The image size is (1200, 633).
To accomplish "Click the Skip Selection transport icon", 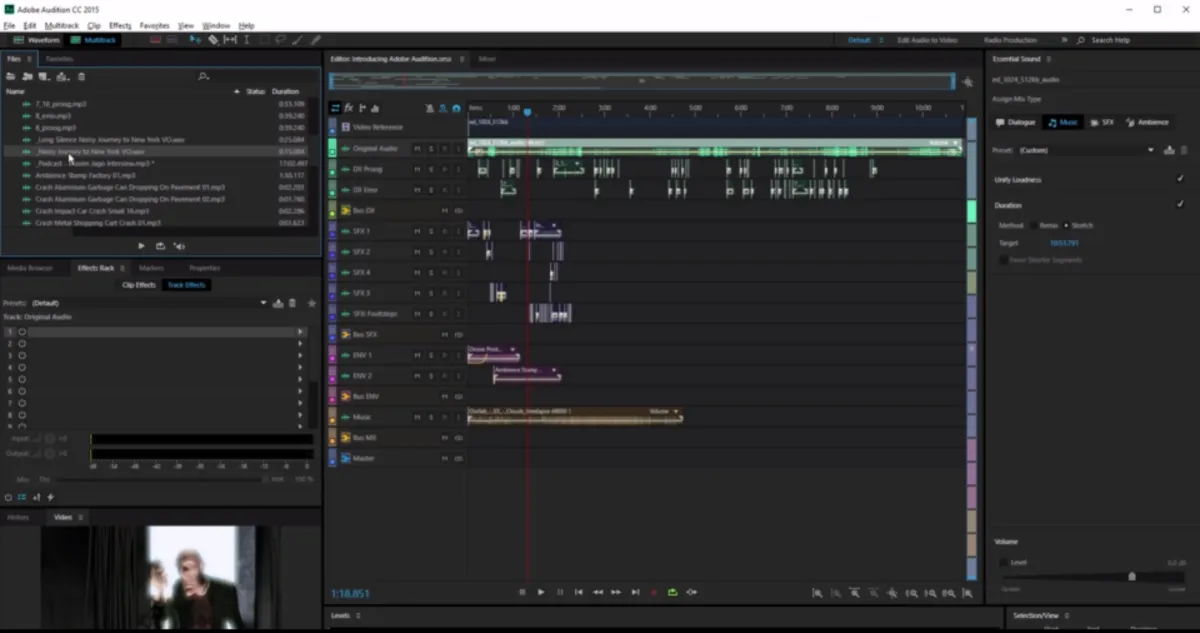I will [691, 592].
